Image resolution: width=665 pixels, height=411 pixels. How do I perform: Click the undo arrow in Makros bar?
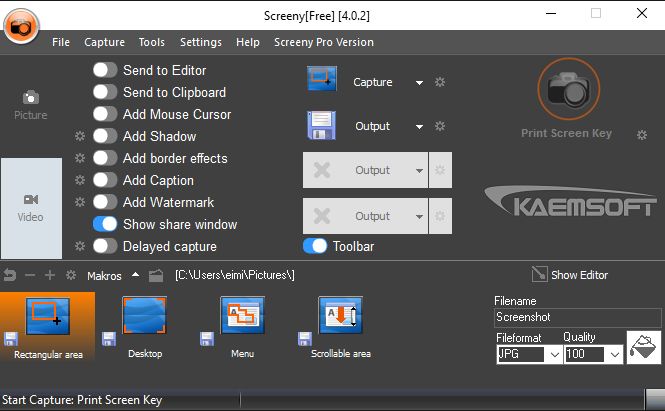(10, 275)
